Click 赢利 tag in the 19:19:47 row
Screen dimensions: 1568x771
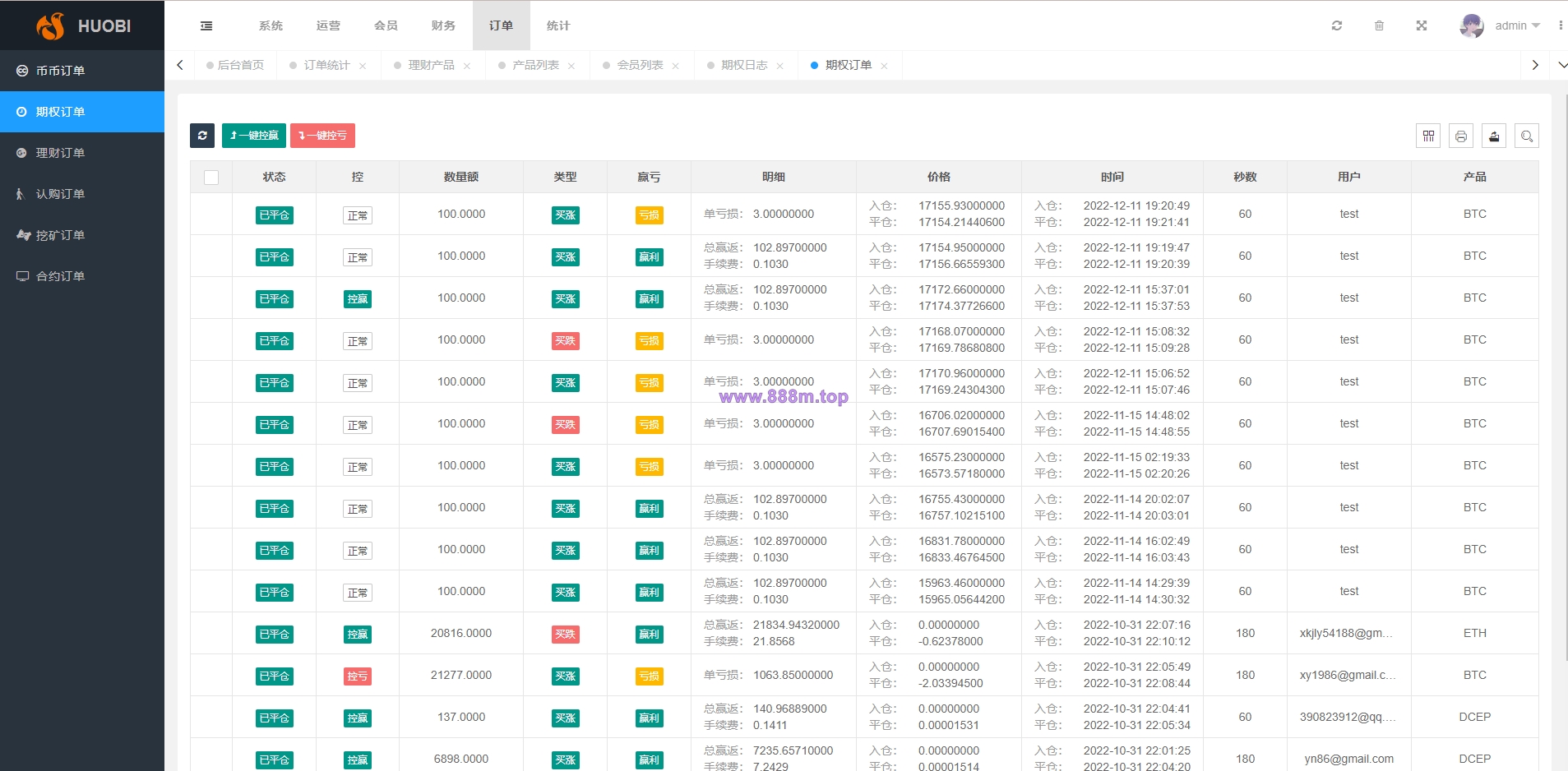[x=650, y=257]
